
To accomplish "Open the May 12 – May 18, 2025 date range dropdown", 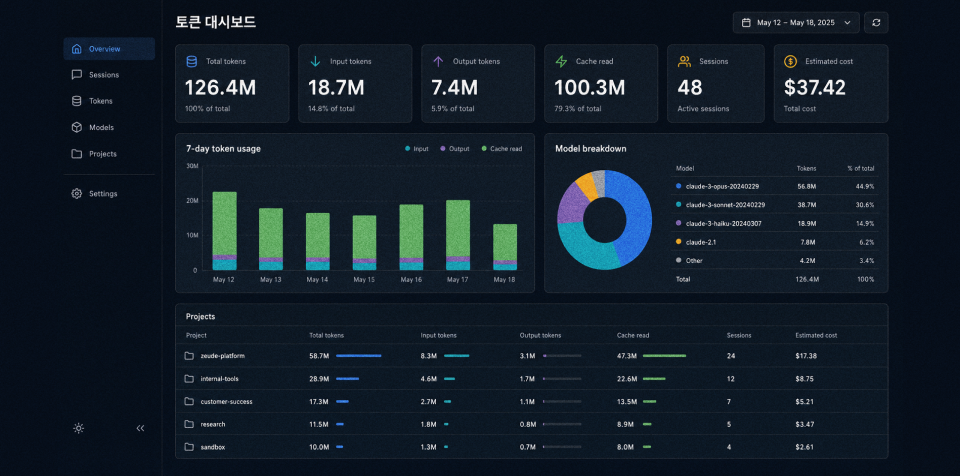I will (796, 23).
